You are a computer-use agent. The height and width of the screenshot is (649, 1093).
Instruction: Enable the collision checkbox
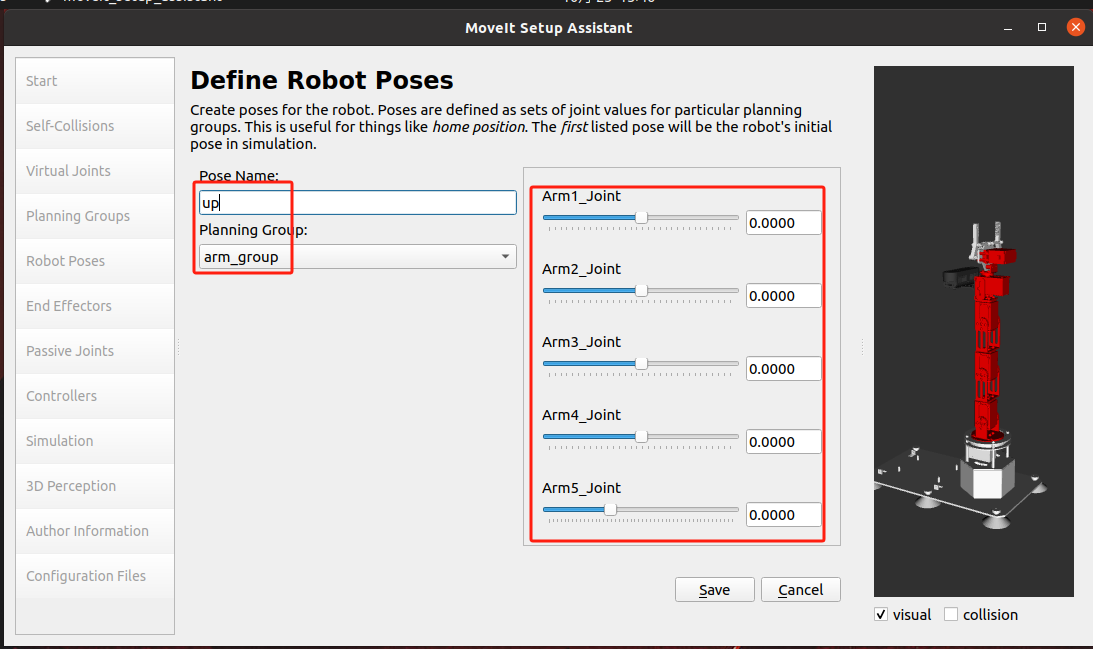(x=951, y=615)
